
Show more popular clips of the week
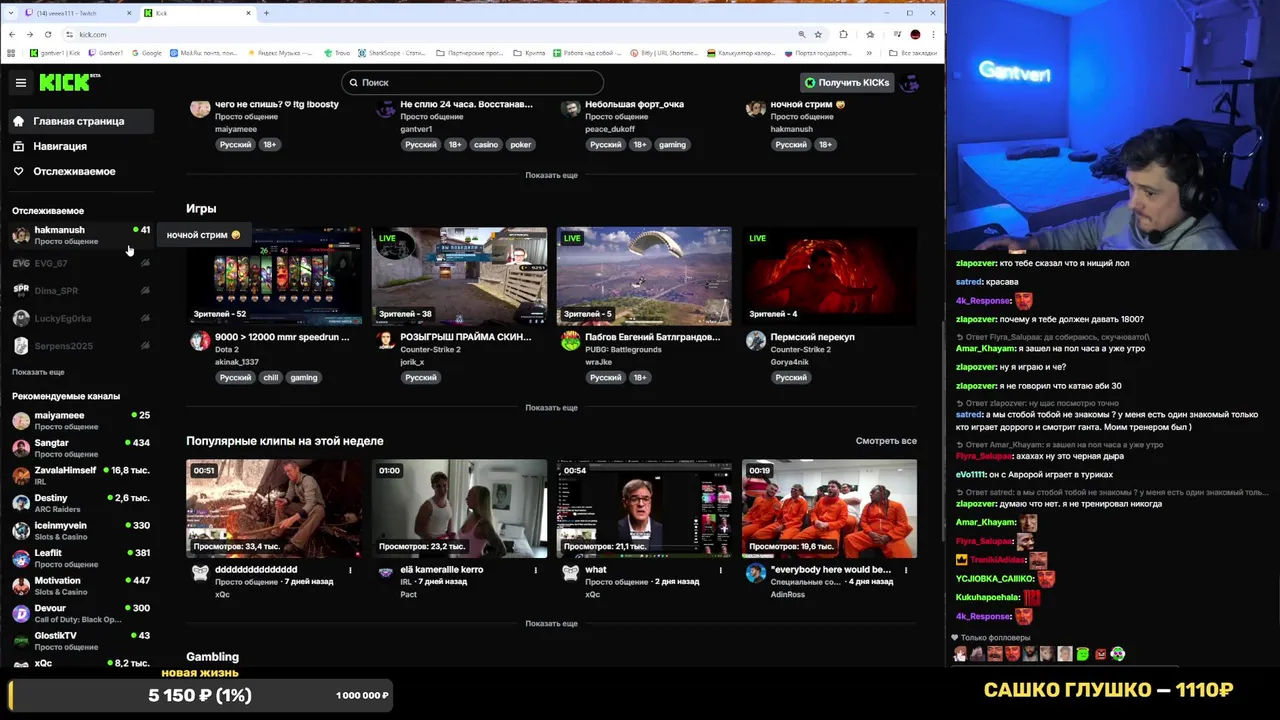pyautogui.click(x=551, y=623)
